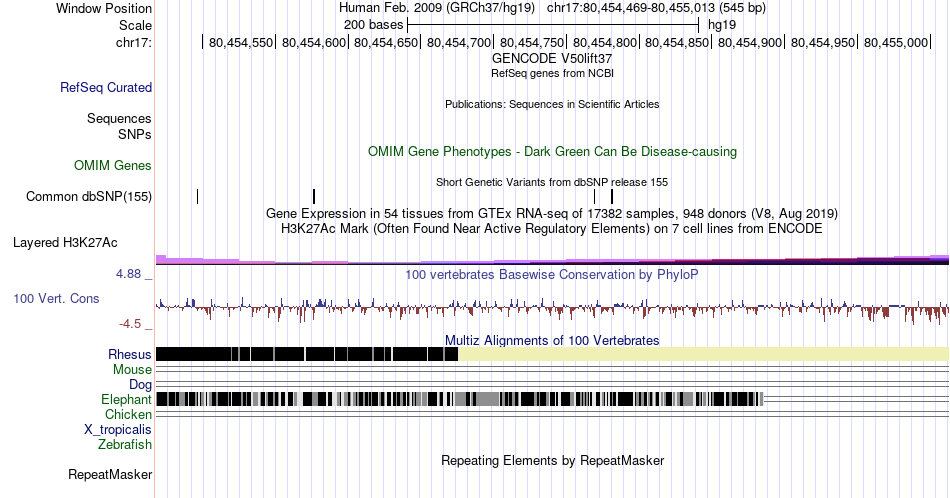
Task: Click the chr17:80,454,469-80,455,013 position text
Action: 630,8
